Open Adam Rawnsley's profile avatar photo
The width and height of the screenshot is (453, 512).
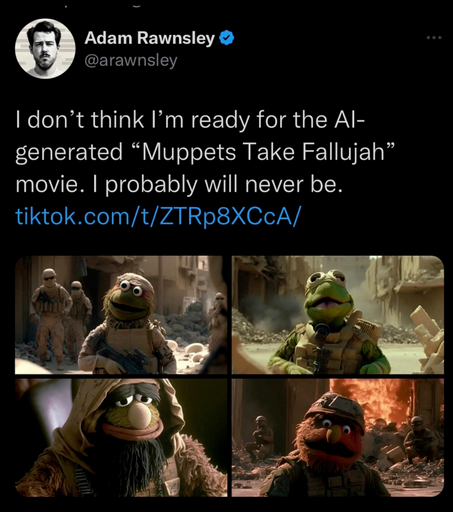(45, 49)
